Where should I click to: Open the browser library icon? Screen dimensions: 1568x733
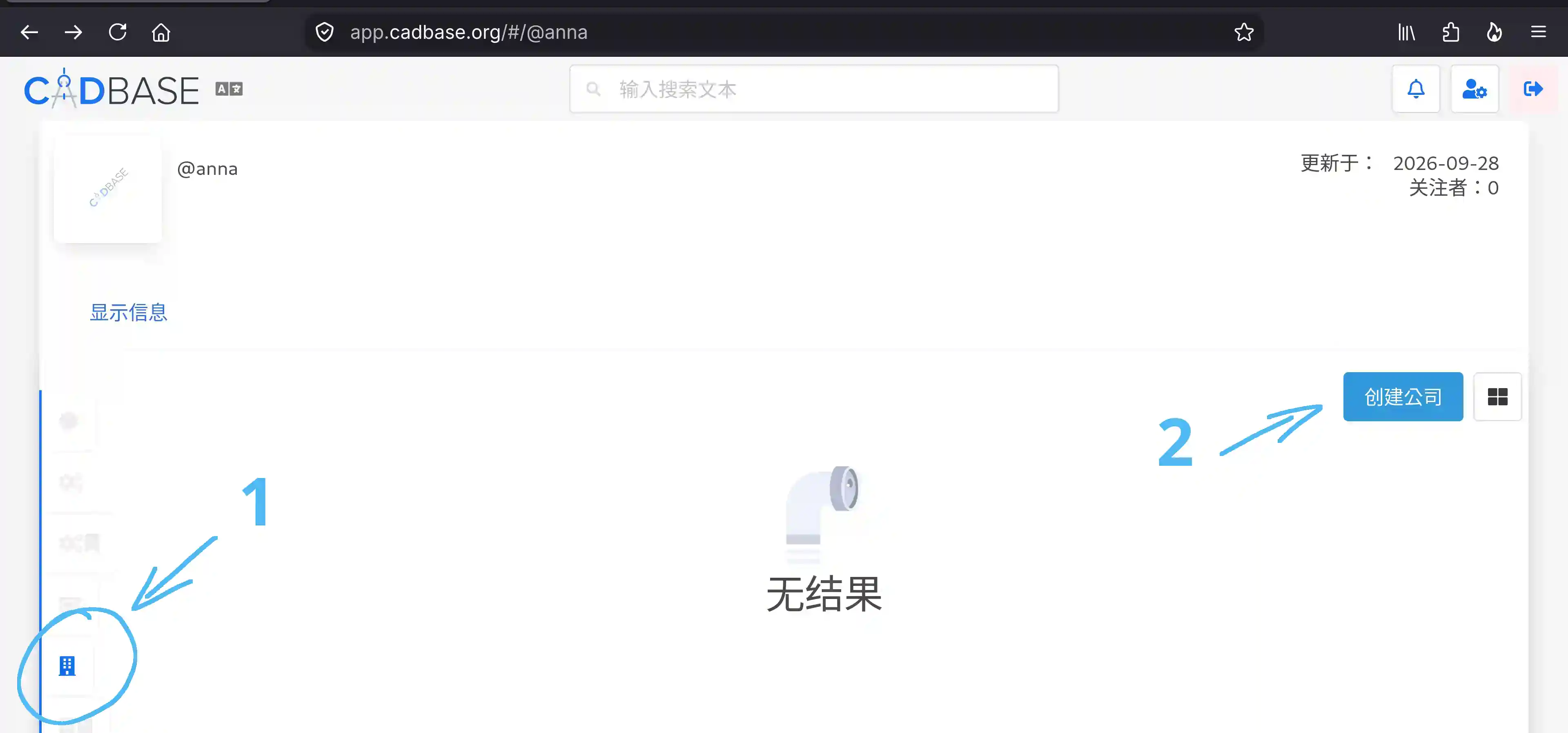coord(1407,32)
